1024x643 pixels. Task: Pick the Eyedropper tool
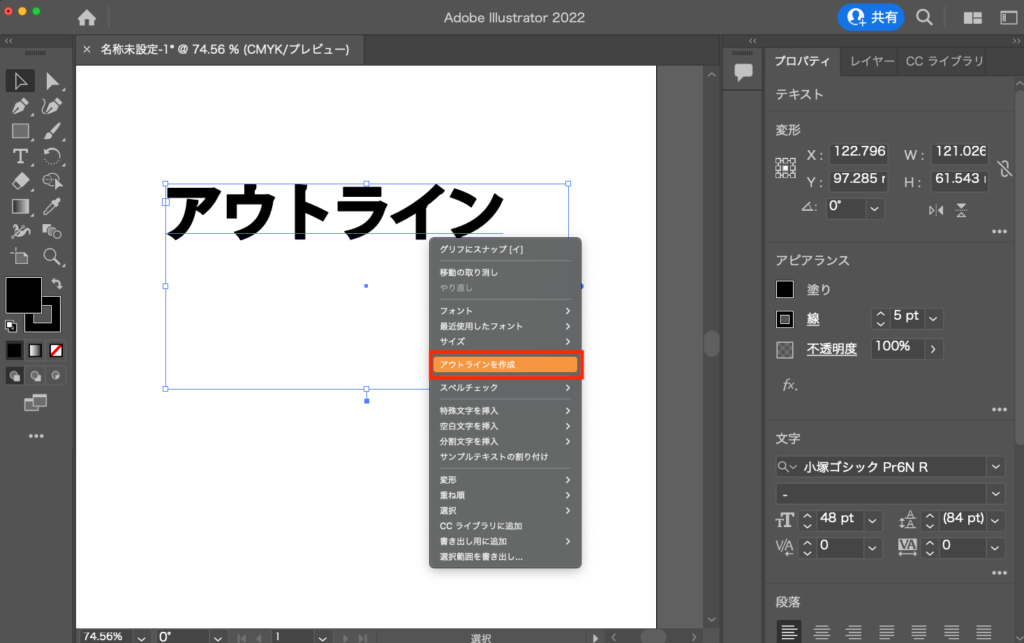pyautogui.click(x=52, y=206)
